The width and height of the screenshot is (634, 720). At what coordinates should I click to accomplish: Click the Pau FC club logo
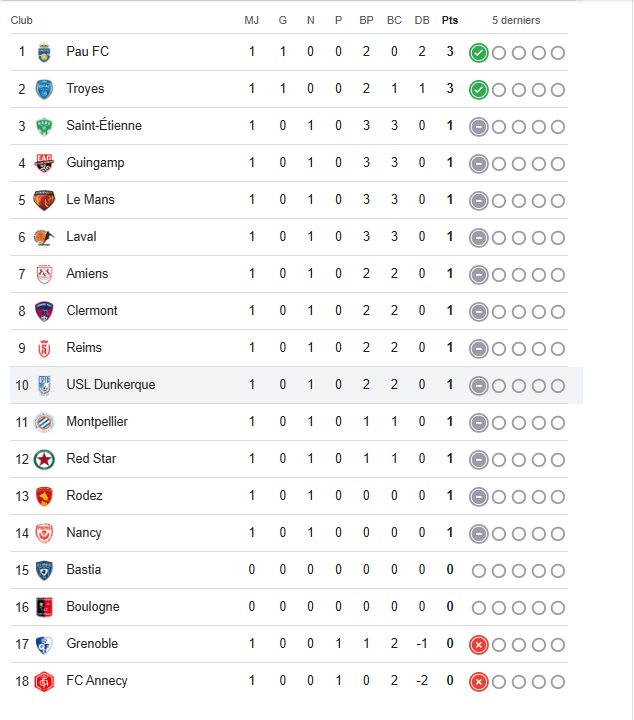click(44, 52)
